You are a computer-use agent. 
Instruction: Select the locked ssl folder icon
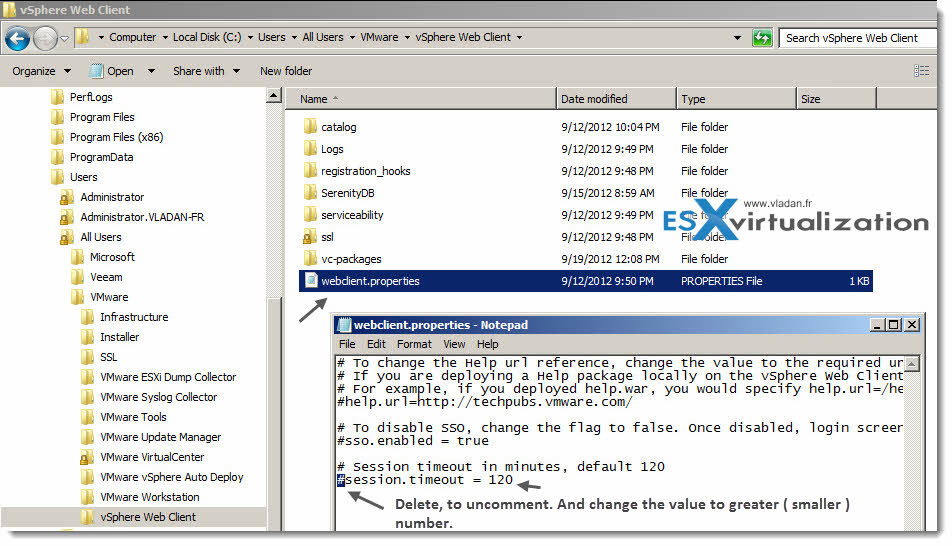tap(310, 236)
